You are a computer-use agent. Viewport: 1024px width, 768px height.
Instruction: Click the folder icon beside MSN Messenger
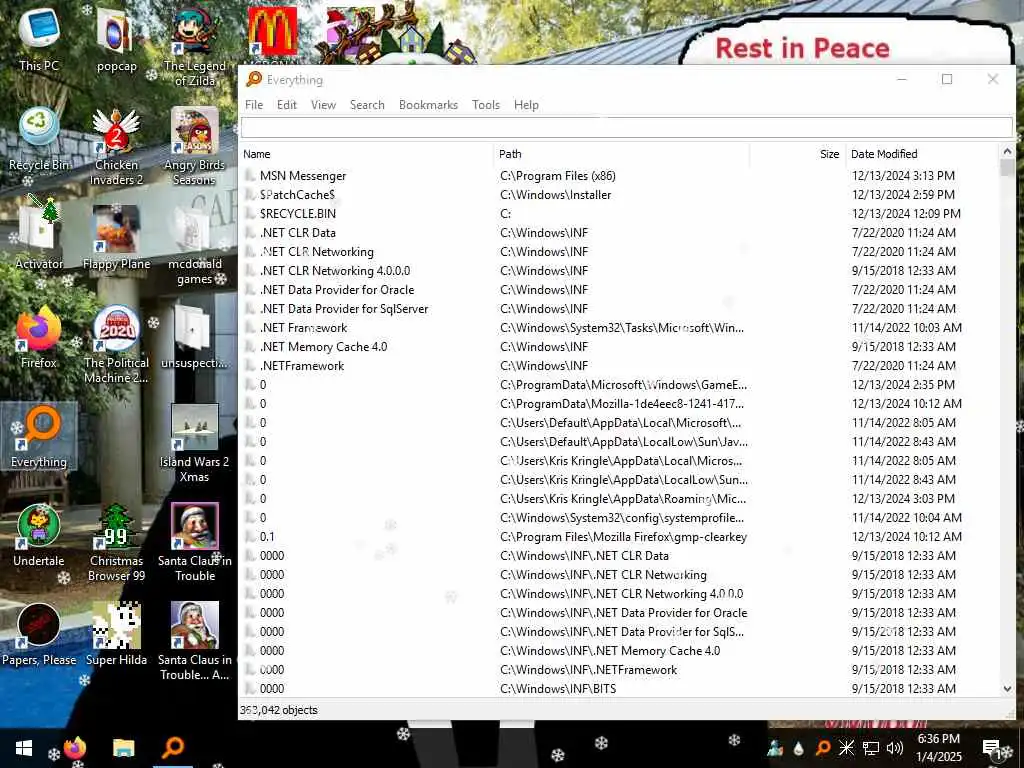point(250,176)
